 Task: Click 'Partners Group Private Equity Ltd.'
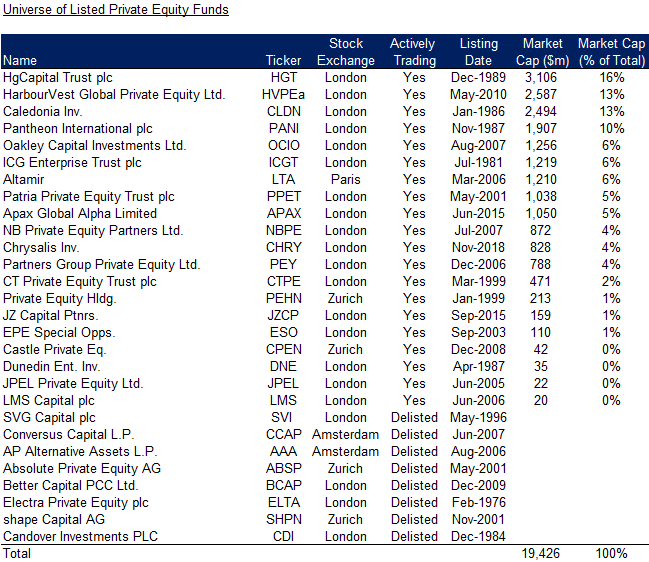pyautogui.click(x=101, y=264)
